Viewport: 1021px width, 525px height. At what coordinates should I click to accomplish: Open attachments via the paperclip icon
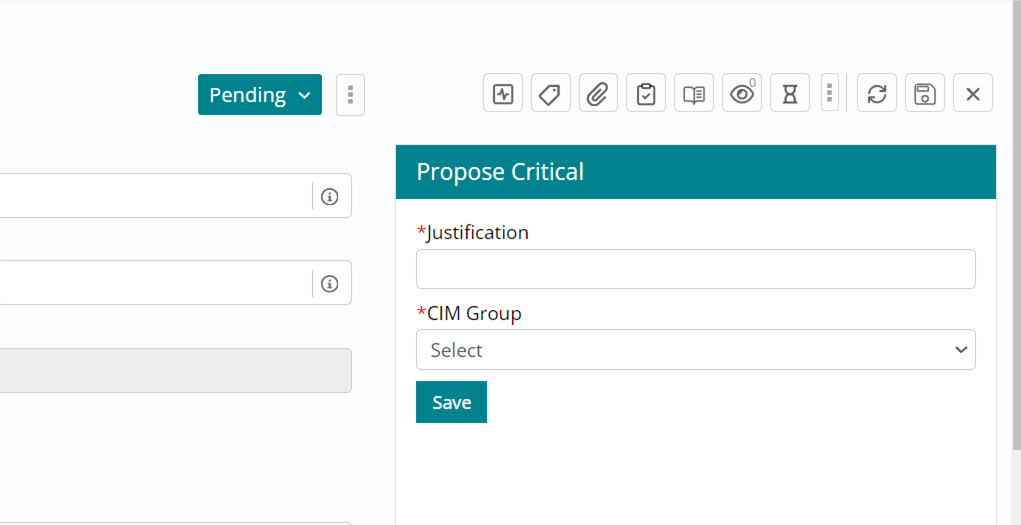click(598, 94)
